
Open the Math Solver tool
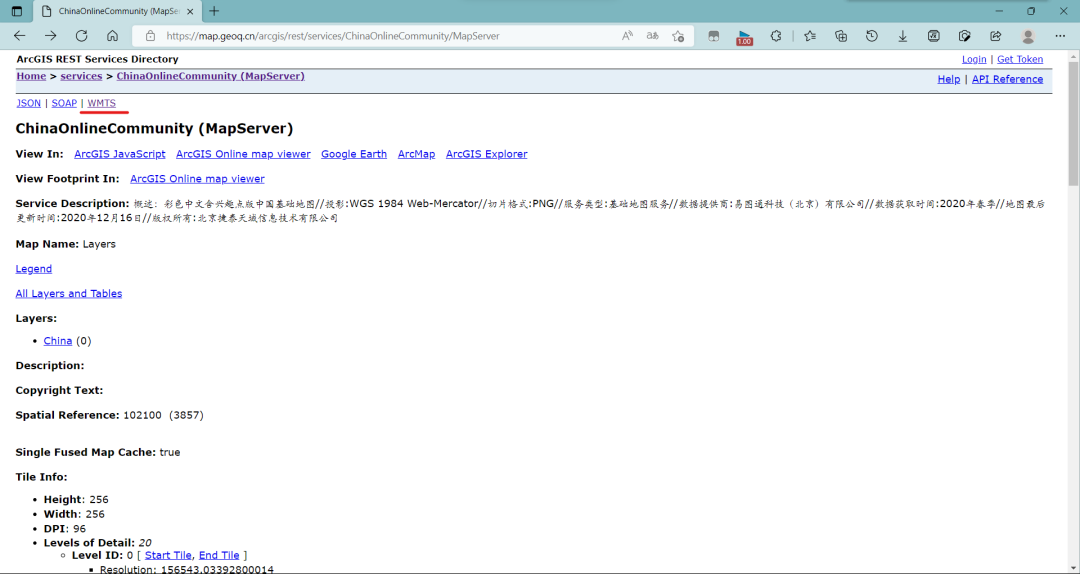(933, 36)
